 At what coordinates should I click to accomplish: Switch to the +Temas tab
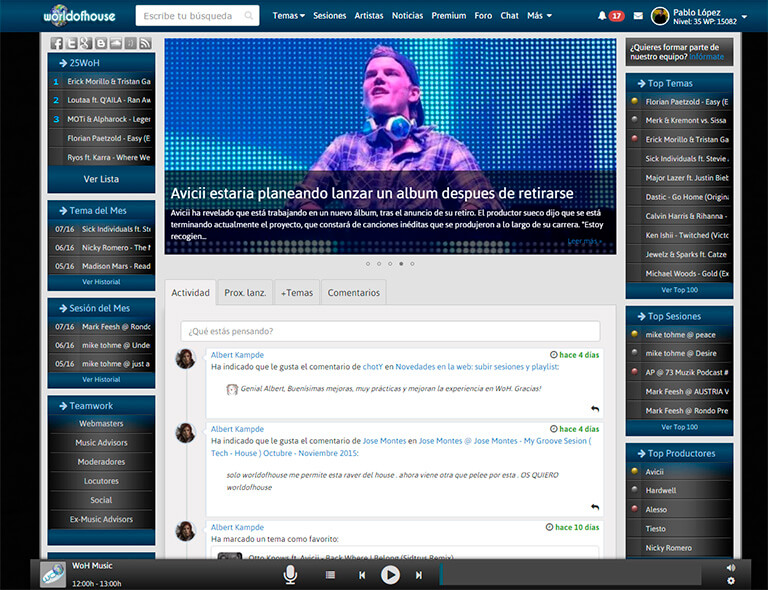pos(297,292)
